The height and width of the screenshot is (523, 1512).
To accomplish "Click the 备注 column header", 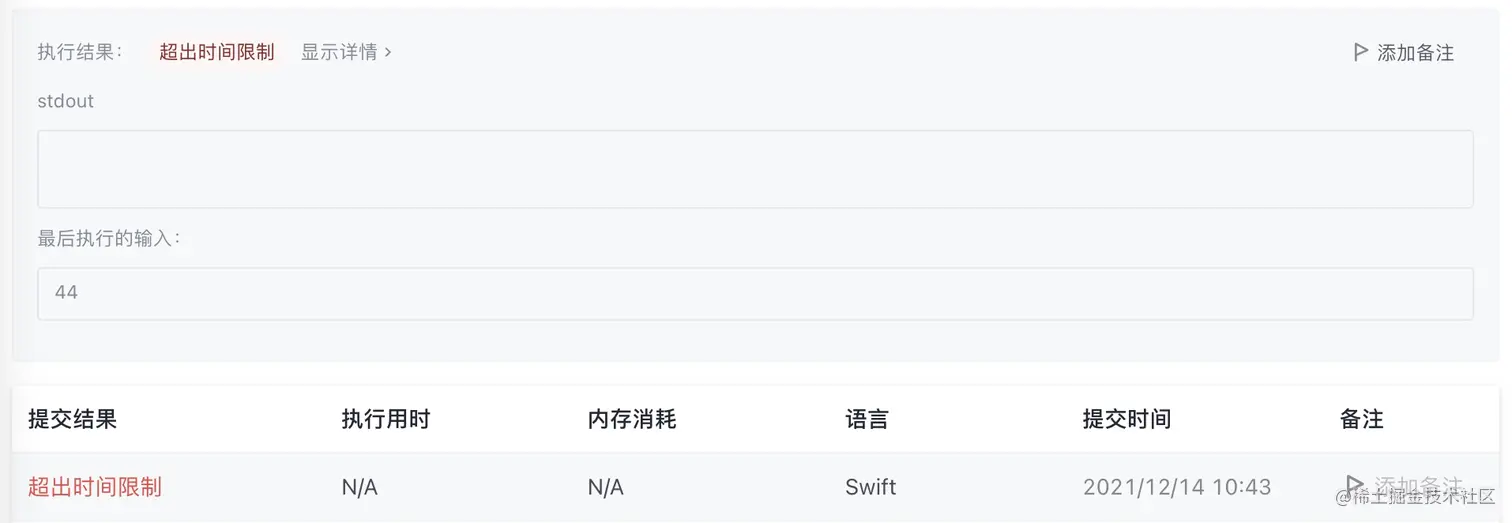I will coord(1361,419).
